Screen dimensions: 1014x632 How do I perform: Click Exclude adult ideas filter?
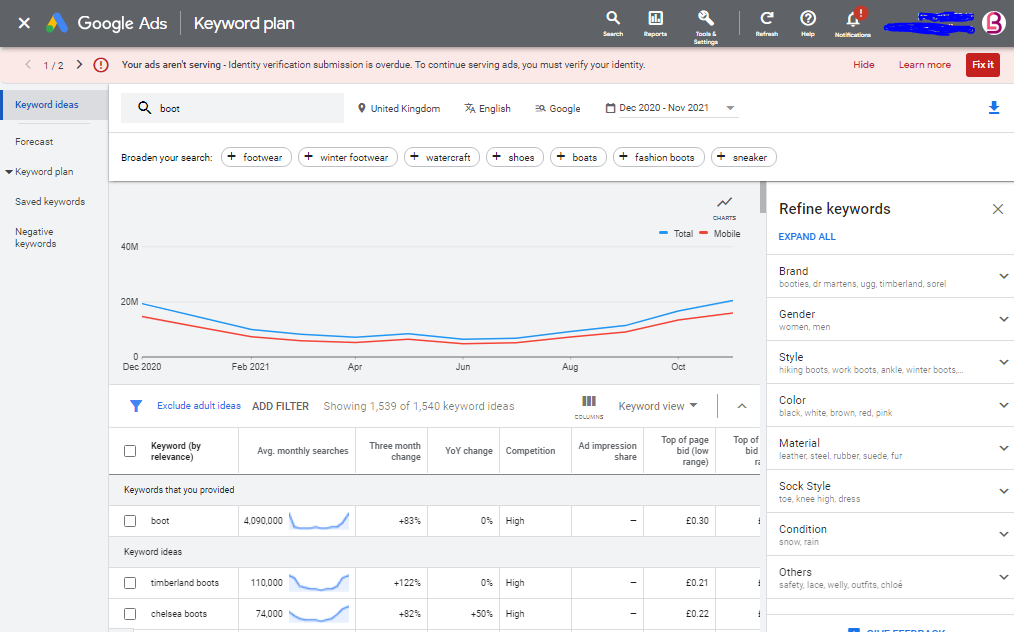pyautogui.click(x=199, y=406)
